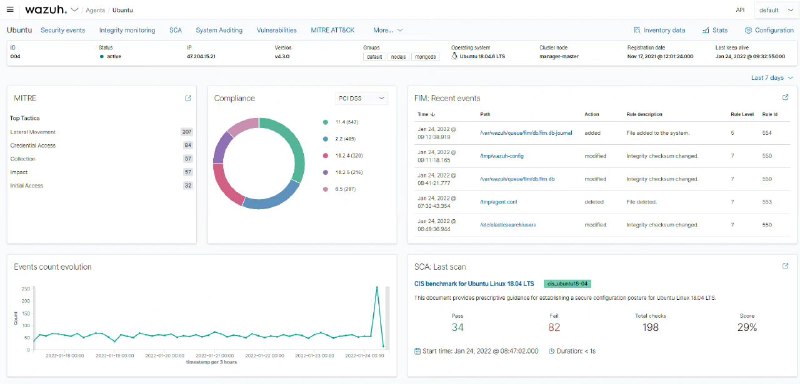The width and height of the screenshot is (800, 384).
Task: Select the nodes group badge
Action: 398,57
